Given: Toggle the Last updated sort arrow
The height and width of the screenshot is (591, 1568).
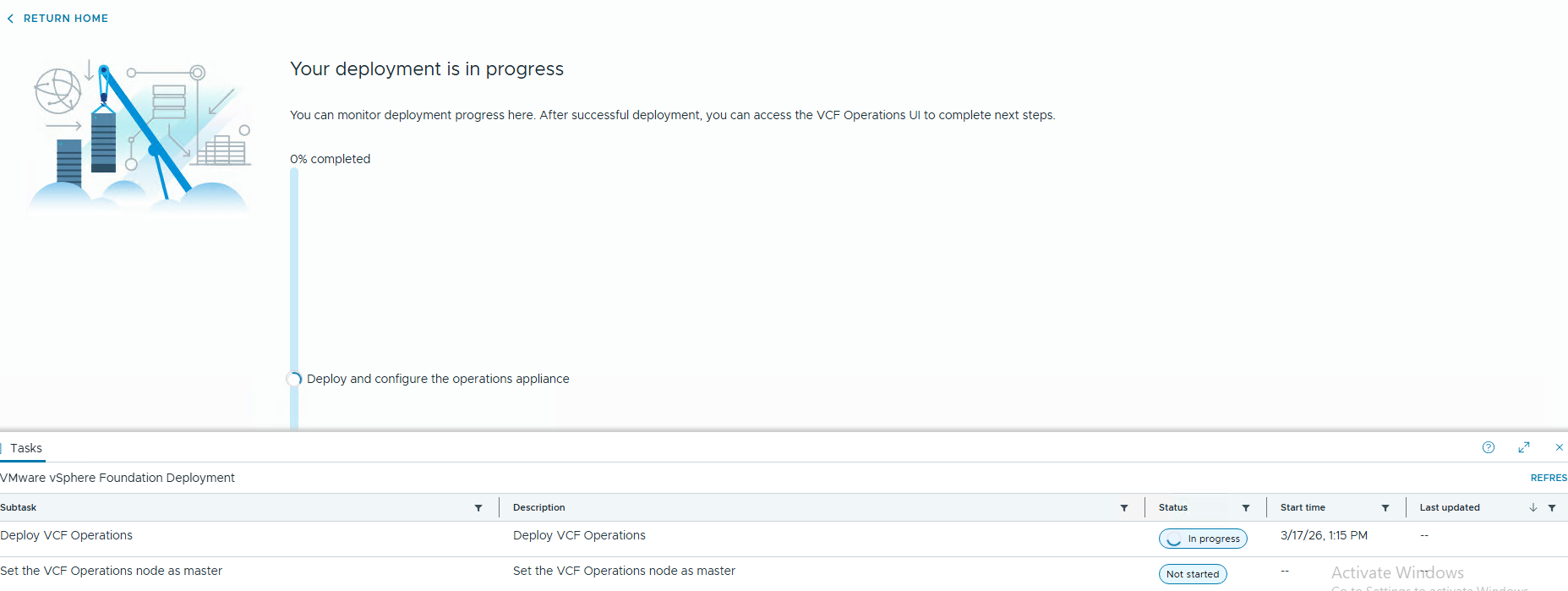Looking at the screenshot, I should (1533, 508).
